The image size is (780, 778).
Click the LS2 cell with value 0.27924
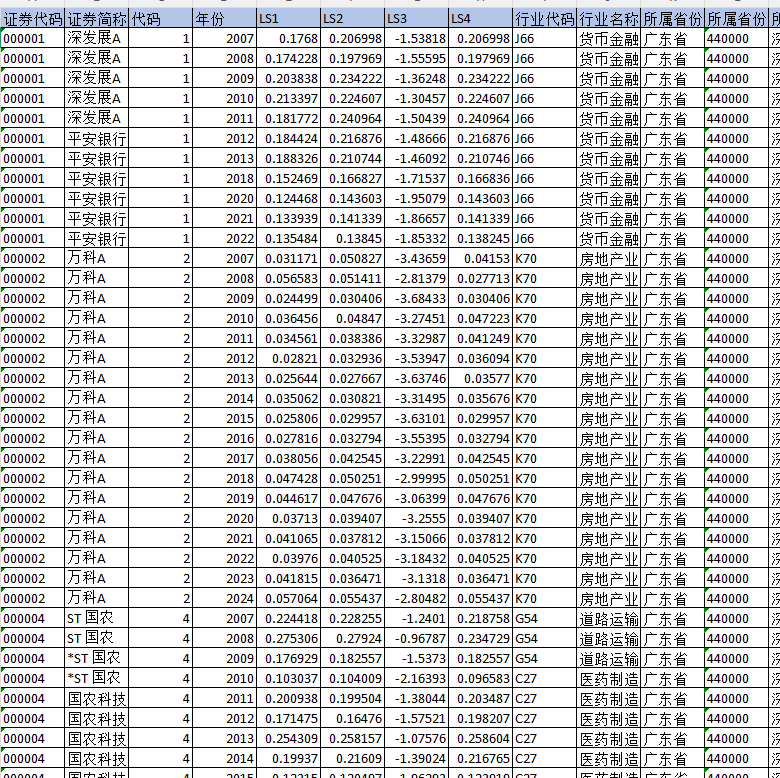352,639
